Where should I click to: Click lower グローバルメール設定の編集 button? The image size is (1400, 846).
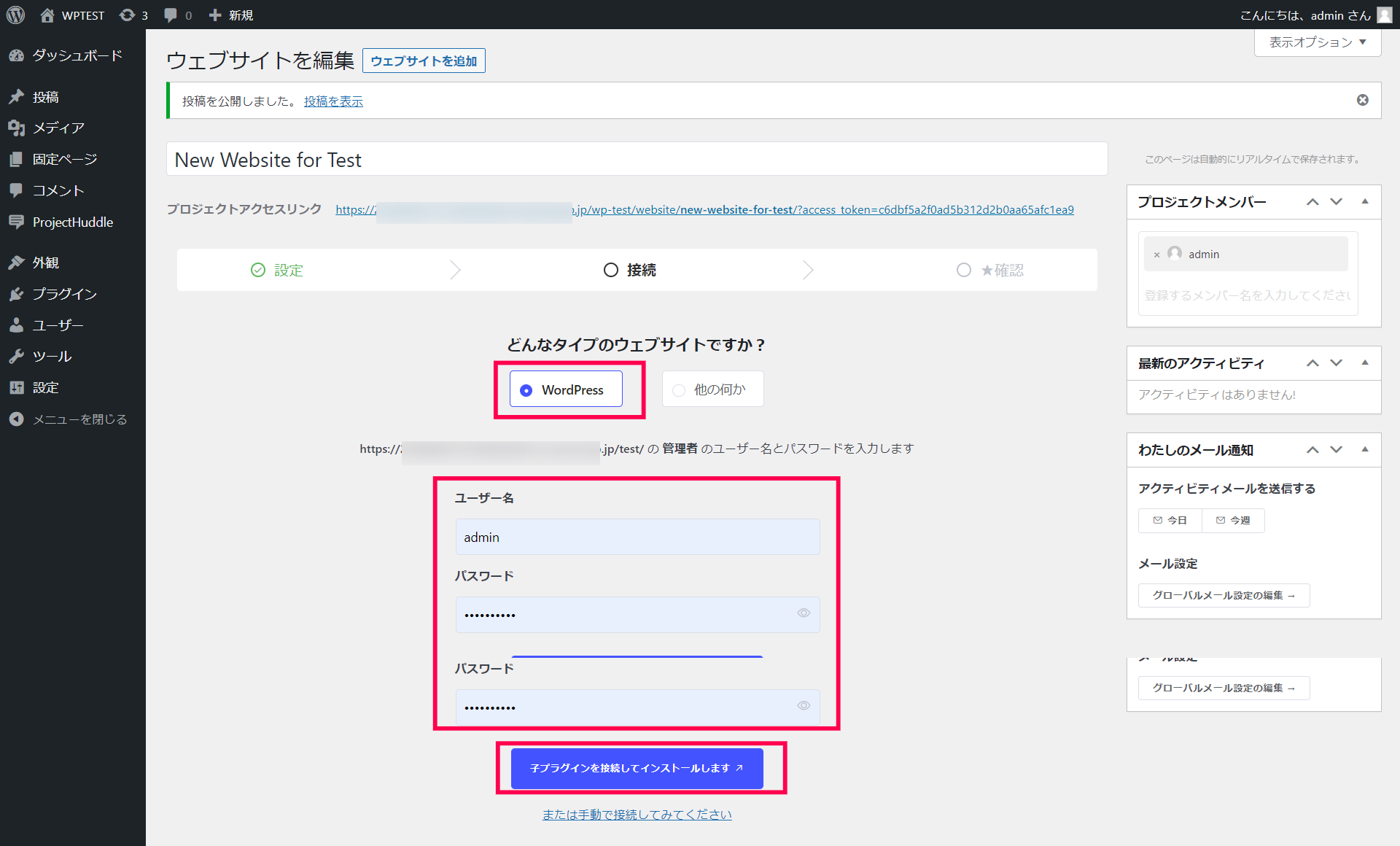pos(1224,688)
